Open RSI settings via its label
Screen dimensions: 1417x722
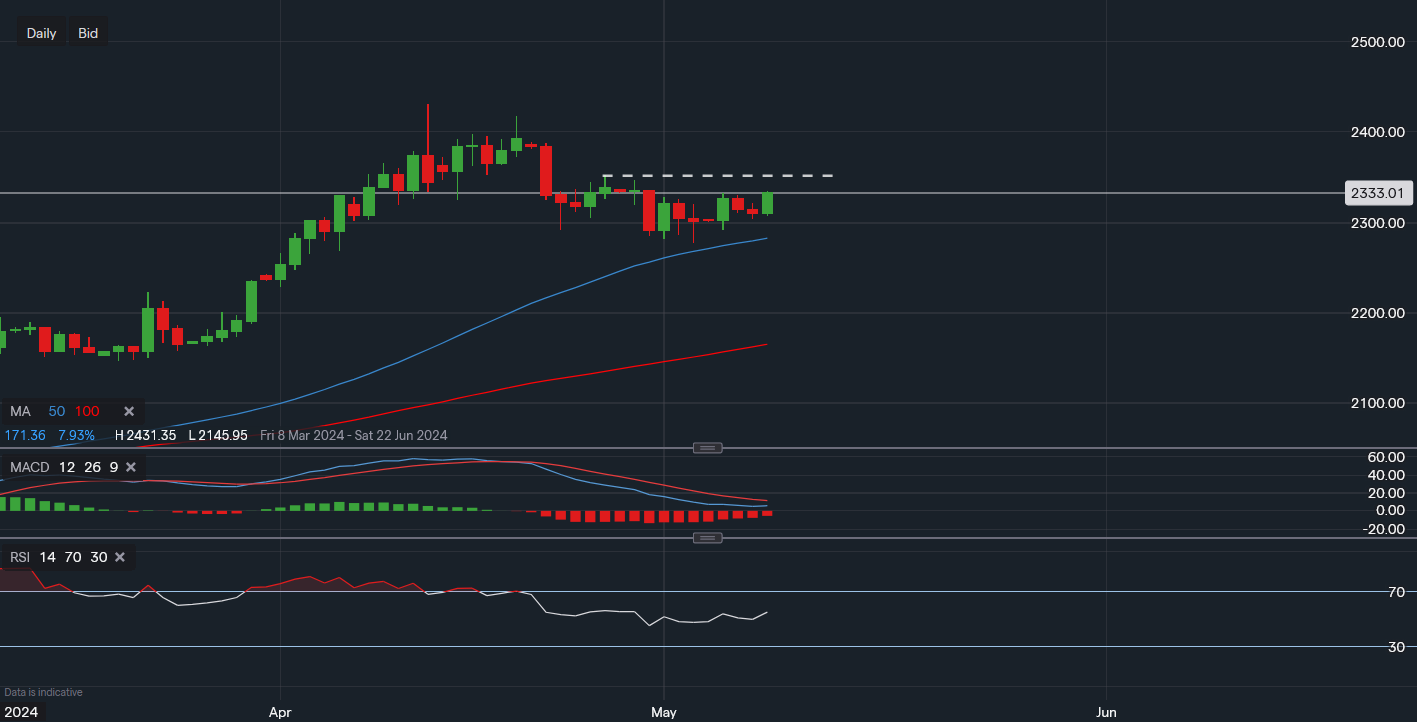point(20,557)
